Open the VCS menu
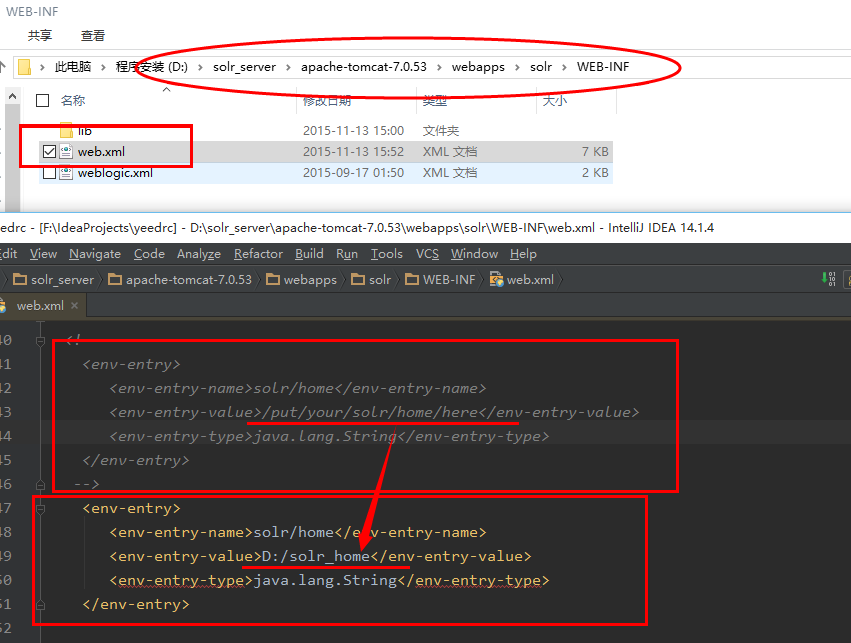This screenshot has height=643, width=851. [x=427, y=253]
